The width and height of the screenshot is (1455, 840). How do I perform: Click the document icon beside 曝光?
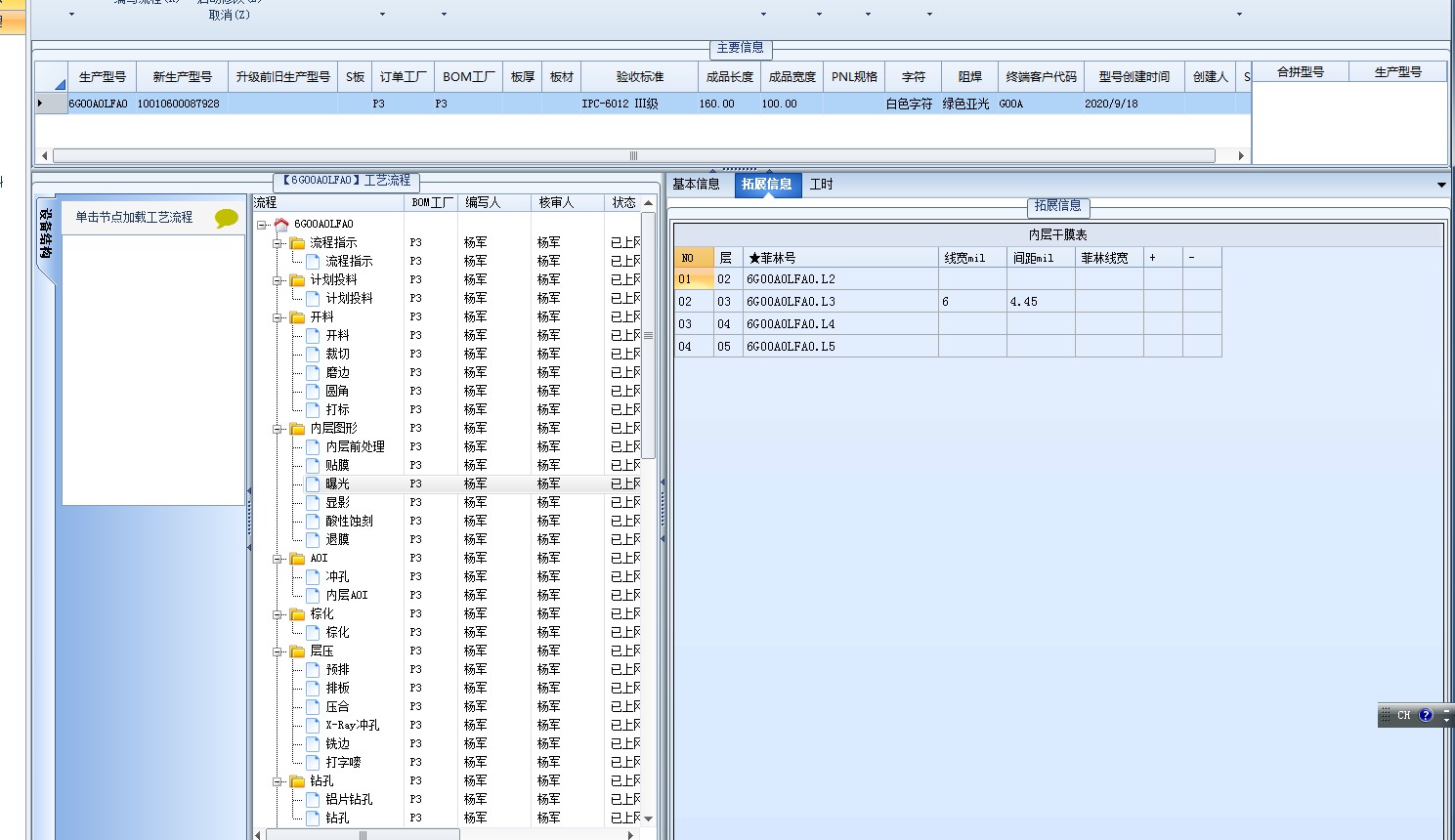313,483
